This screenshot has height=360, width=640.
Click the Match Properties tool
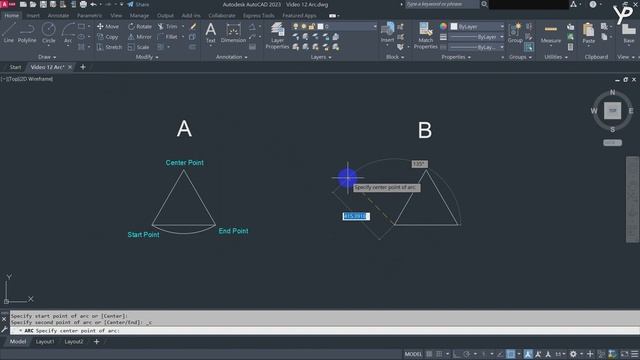[x=425, y=36]
